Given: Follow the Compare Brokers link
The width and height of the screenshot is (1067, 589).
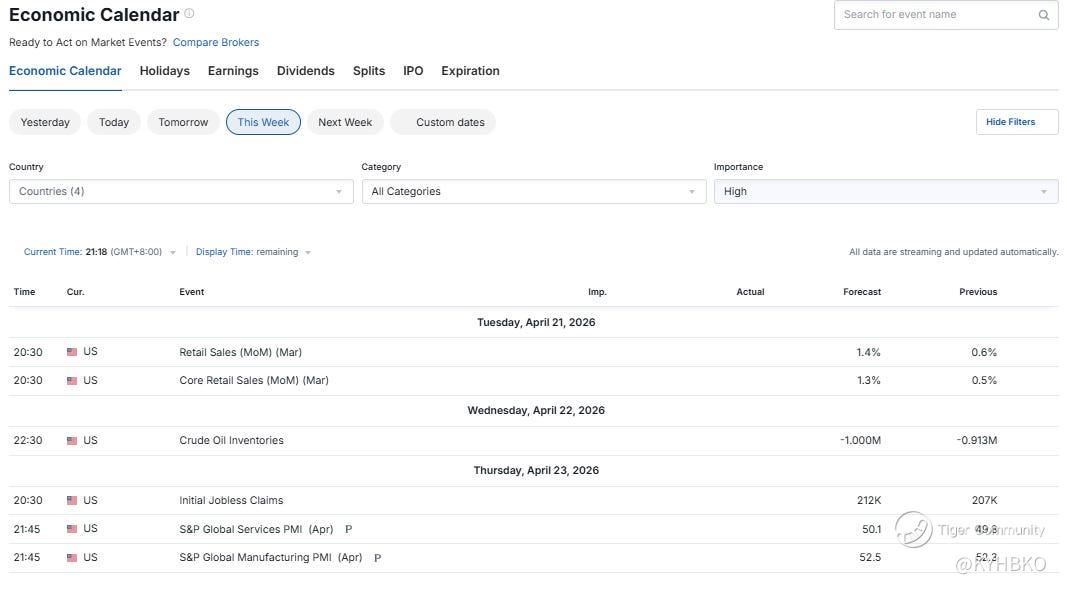Looking at the screenshot, I should point(216,42).
